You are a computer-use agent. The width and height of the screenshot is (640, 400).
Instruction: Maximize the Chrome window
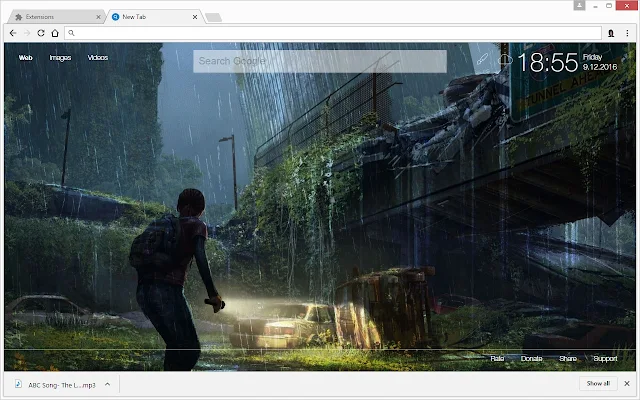609,6
